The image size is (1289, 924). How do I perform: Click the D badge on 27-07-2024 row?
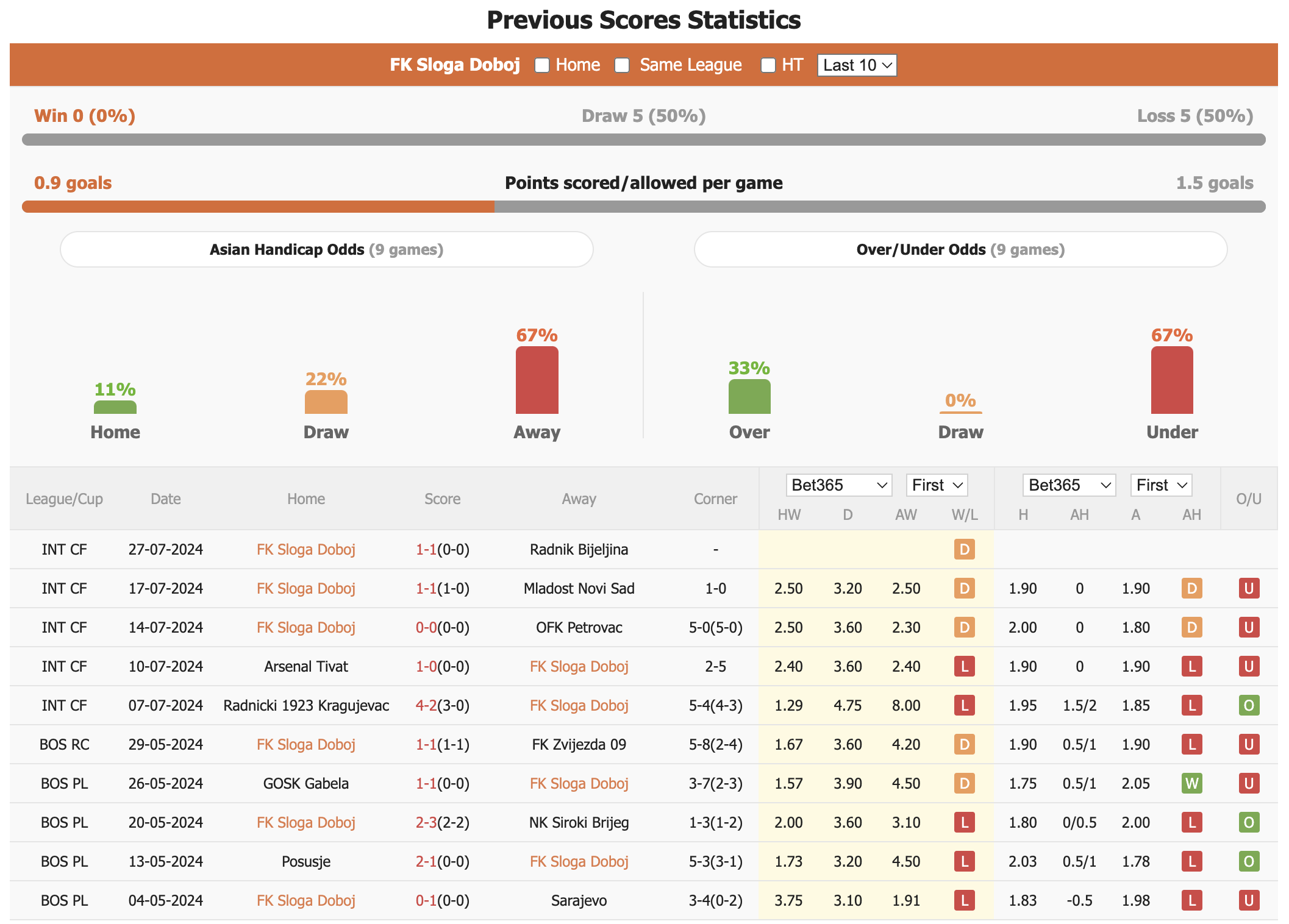pos(965,549)
